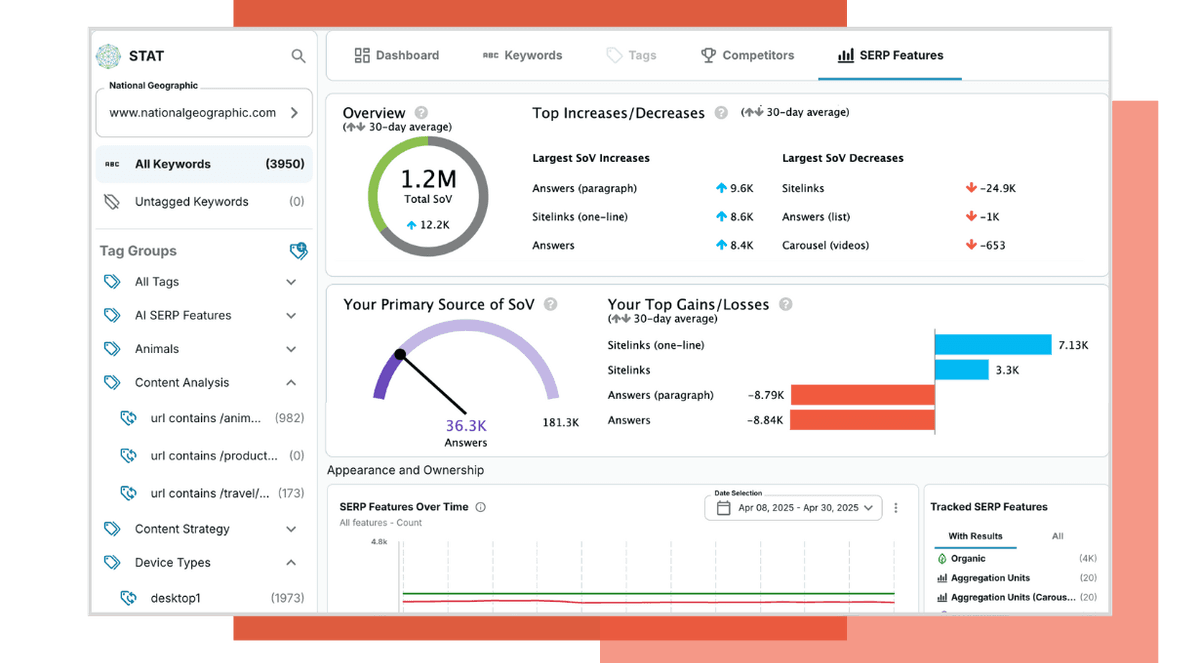Click help icon beside Your Top Gains/Losses
1200x663 pixels.
[x=785, y=305]
